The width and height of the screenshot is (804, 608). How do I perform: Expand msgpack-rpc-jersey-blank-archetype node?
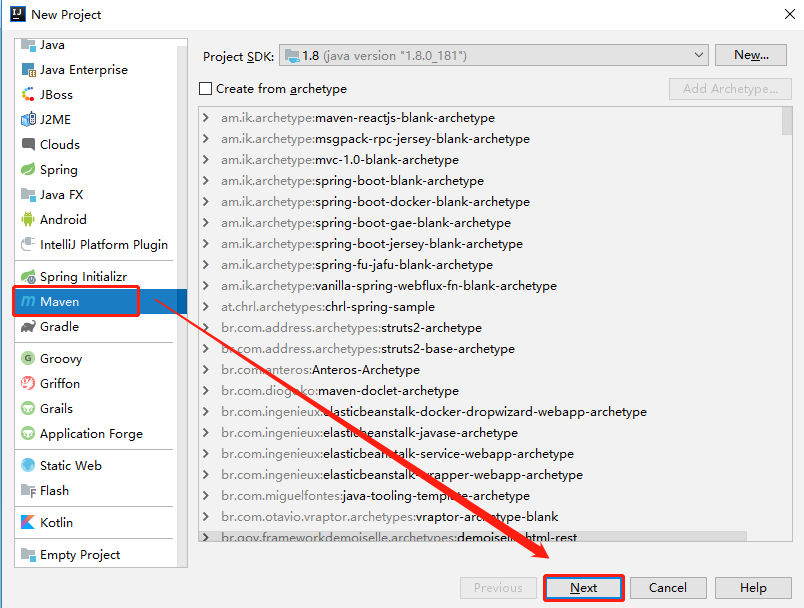tap(206, 138)
